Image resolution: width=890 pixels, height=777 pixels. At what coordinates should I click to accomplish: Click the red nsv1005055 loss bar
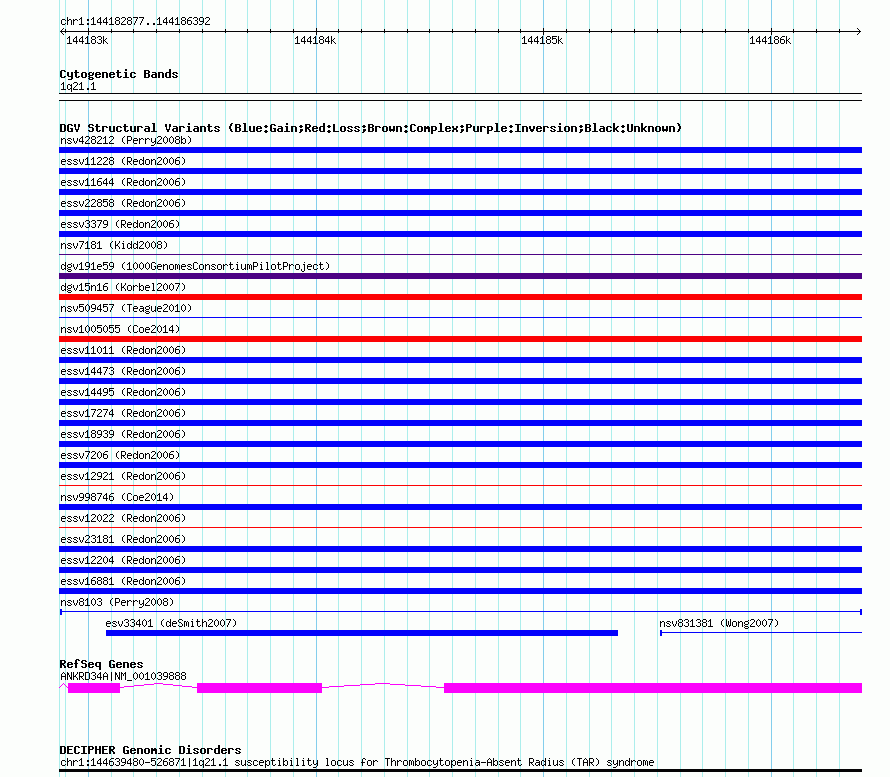[x=460, y=339]
